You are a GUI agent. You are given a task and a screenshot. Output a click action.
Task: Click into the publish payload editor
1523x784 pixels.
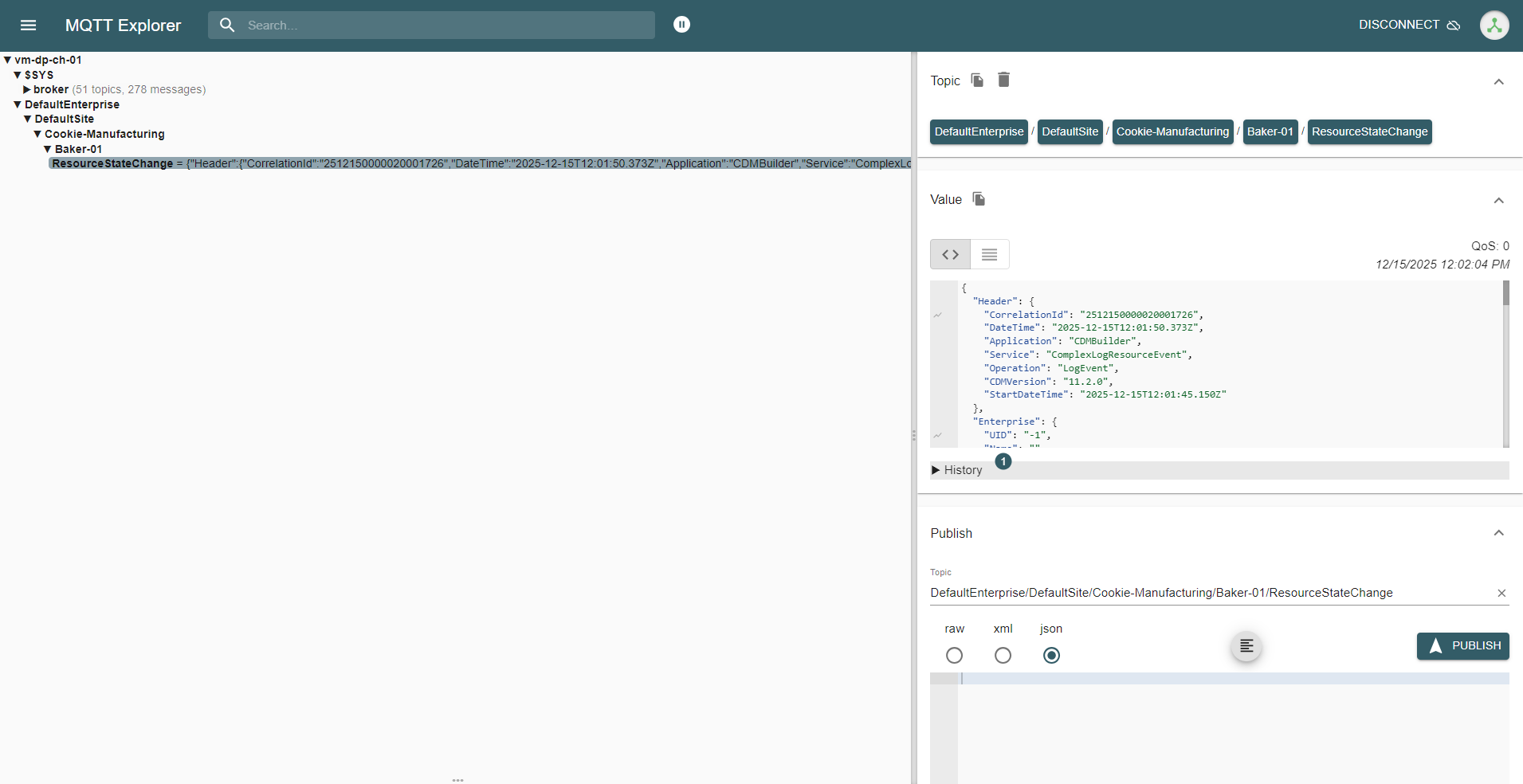coord(1233,728)
